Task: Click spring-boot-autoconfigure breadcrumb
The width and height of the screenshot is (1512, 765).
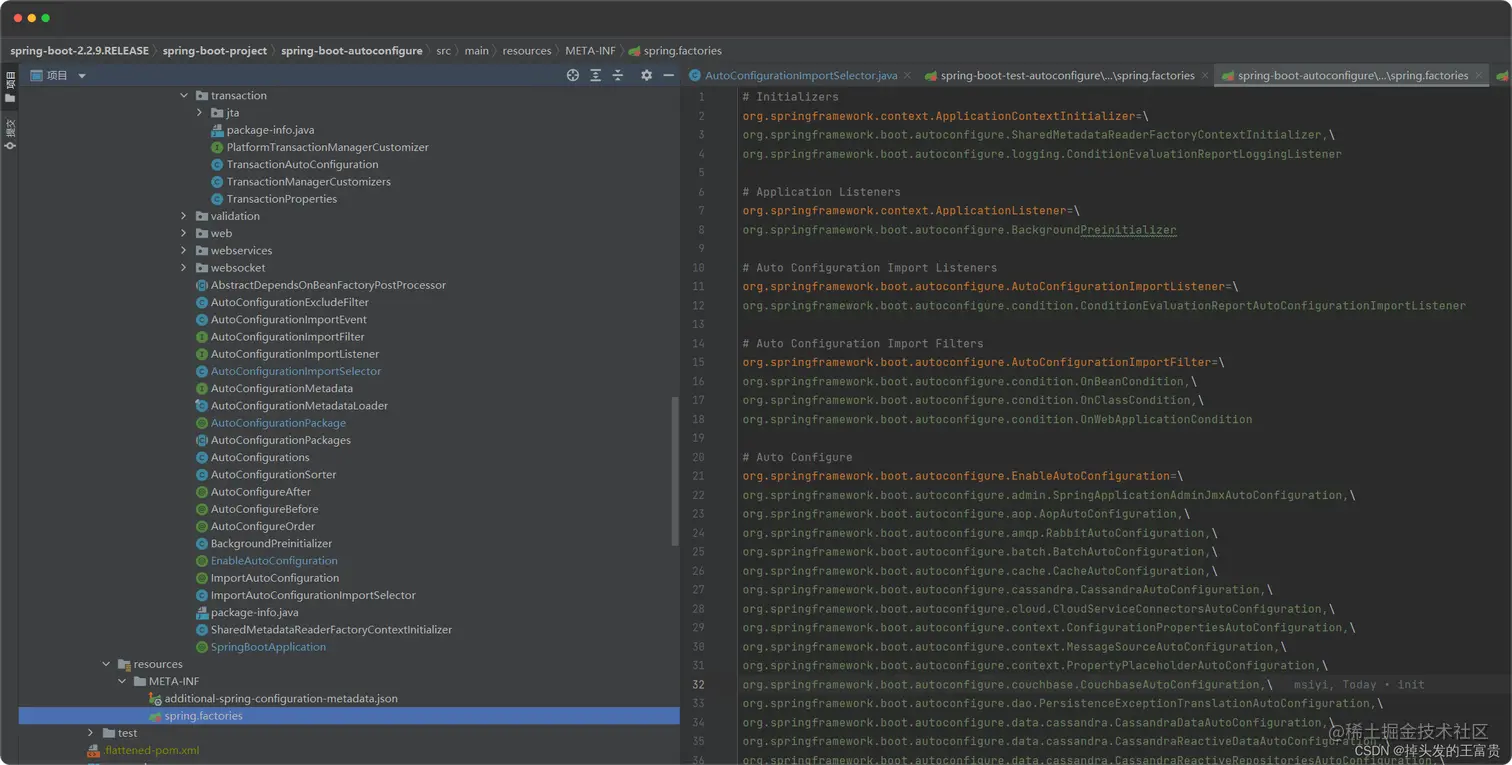Action: [352, 51]
